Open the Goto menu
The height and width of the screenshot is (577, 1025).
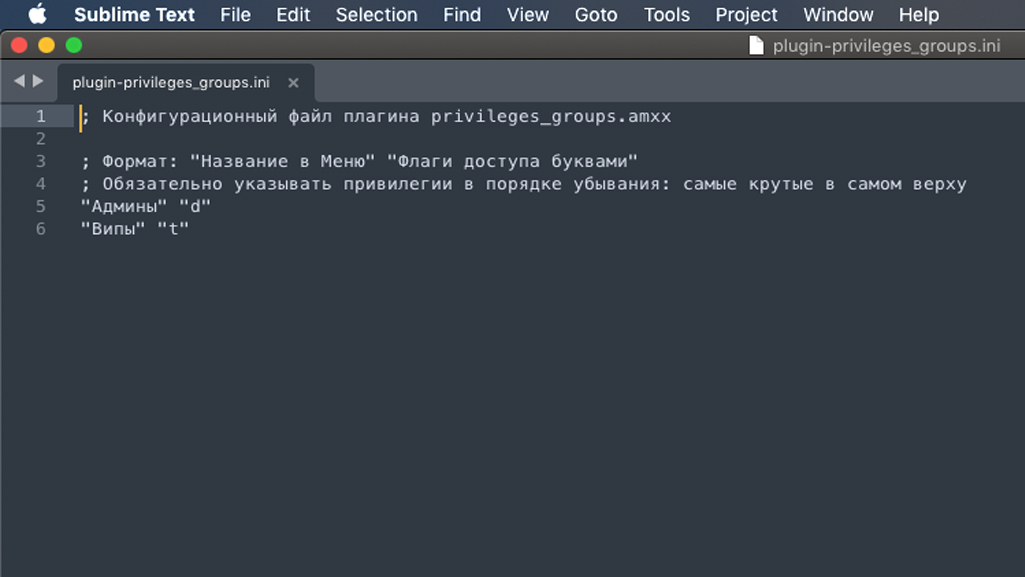(x=596, y=14)
